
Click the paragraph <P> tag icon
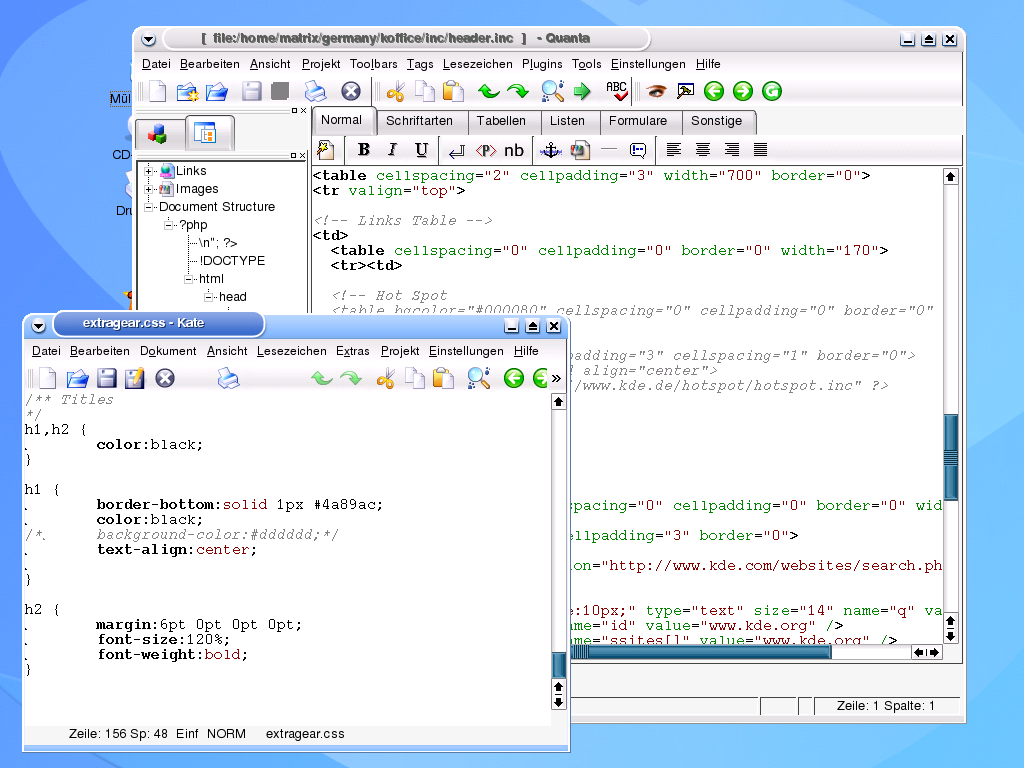(485, 150)
